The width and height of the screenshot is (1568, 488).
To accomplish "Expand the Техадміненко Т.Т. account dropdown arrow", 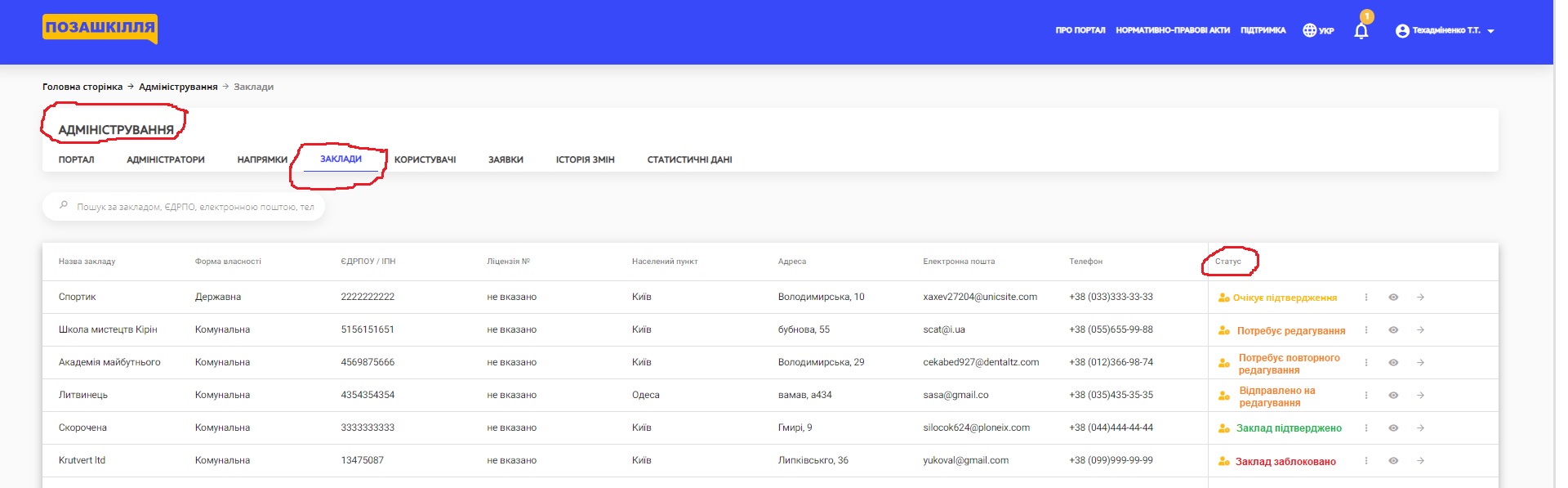I will [x=1490, y=31].
